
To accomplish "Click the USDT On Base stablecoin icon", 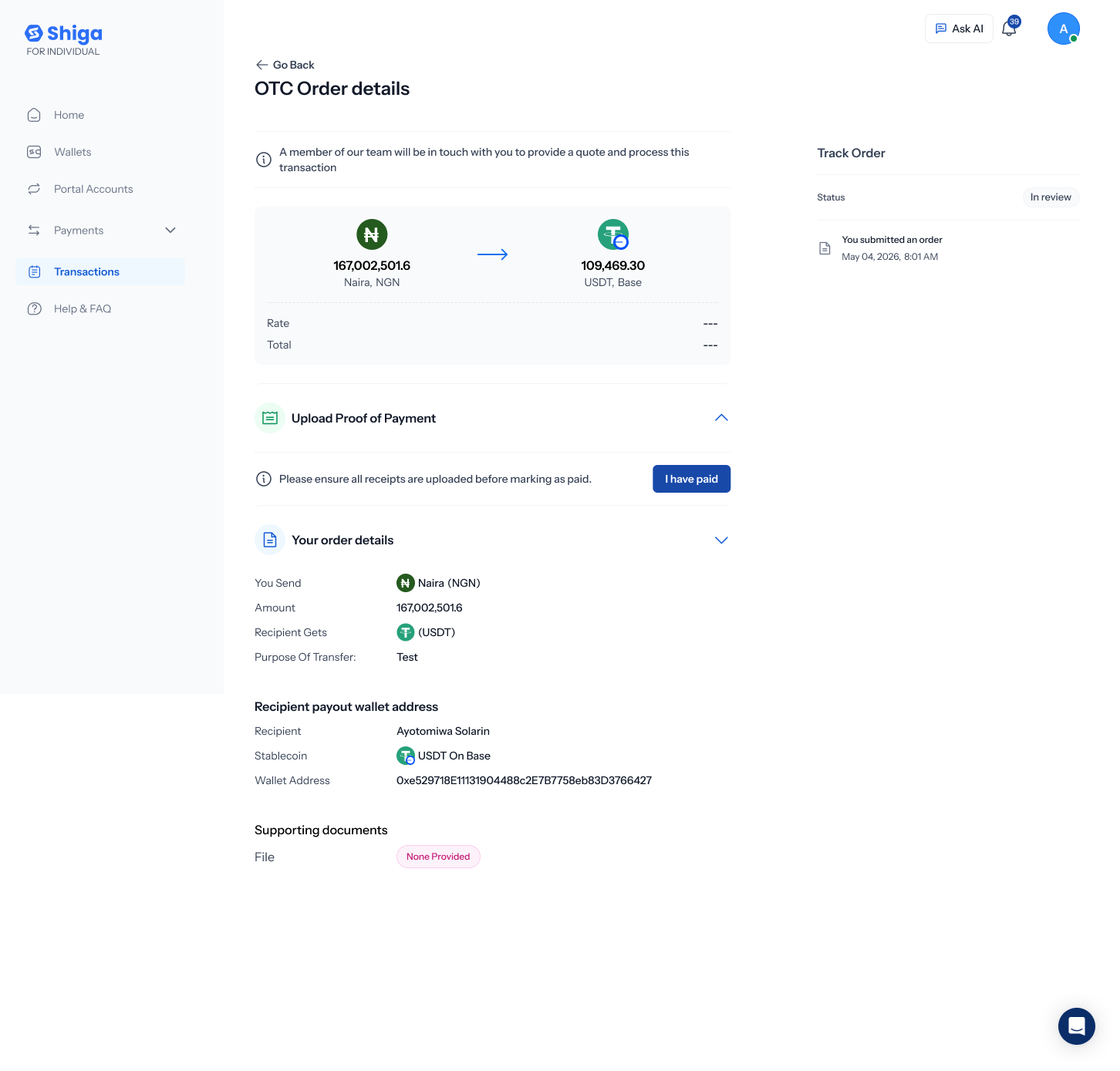I will (406, 756).
